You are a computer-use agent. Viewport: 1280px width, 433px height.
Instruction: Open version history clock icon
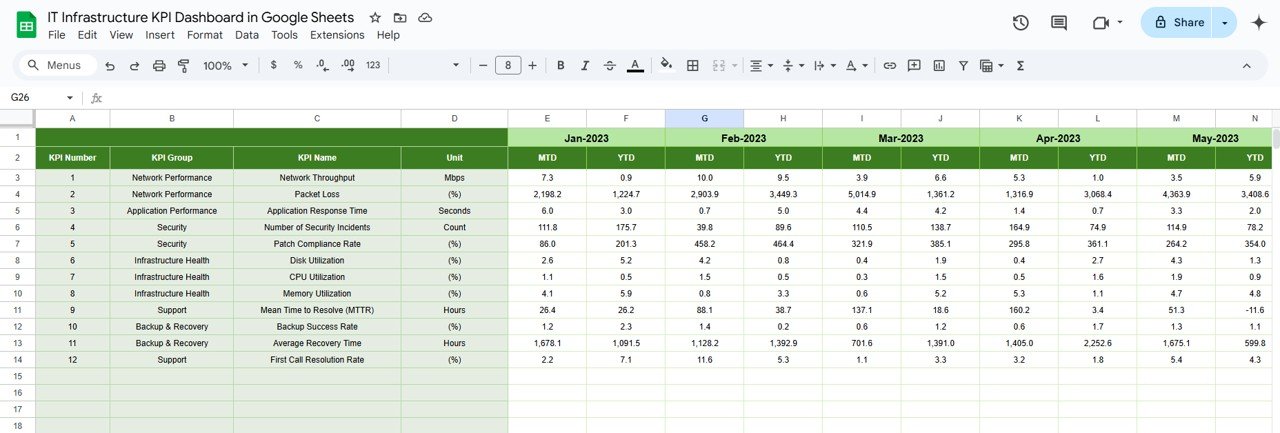click(x=1021, y=22)
